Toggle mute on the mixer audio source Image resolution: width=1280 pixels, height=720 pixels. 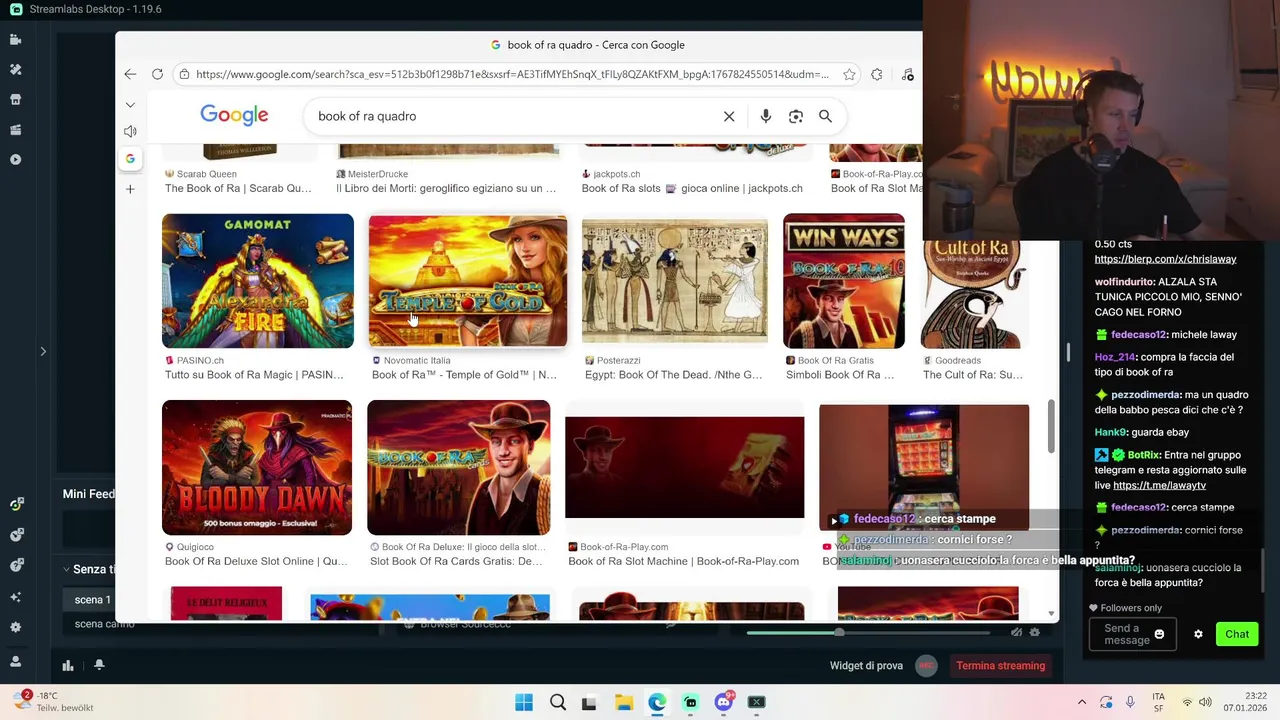(1016, 632)
